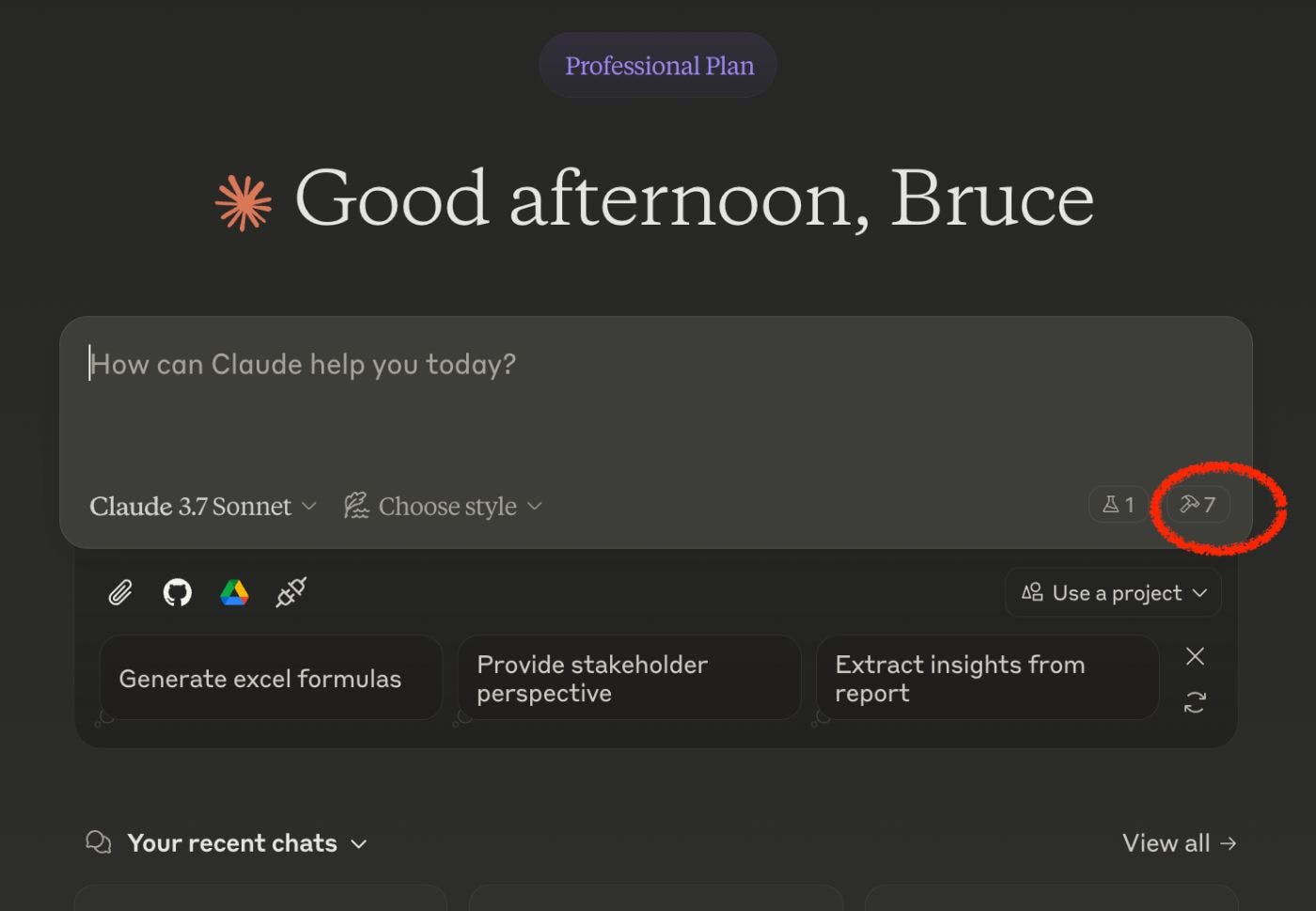
Task: Select the Provide stakeholder perspective suggestion
Action: point(628,679)
